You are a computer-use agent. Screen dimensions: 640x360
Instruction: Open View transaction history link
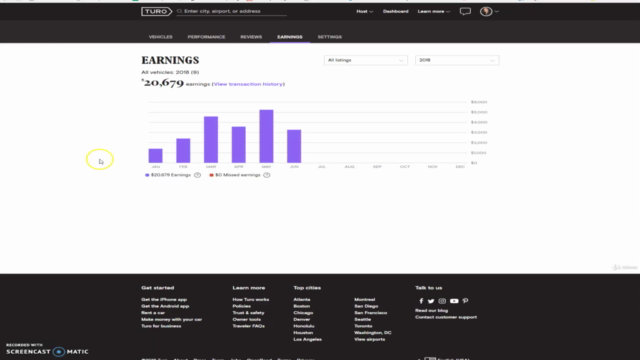point(248,84)
